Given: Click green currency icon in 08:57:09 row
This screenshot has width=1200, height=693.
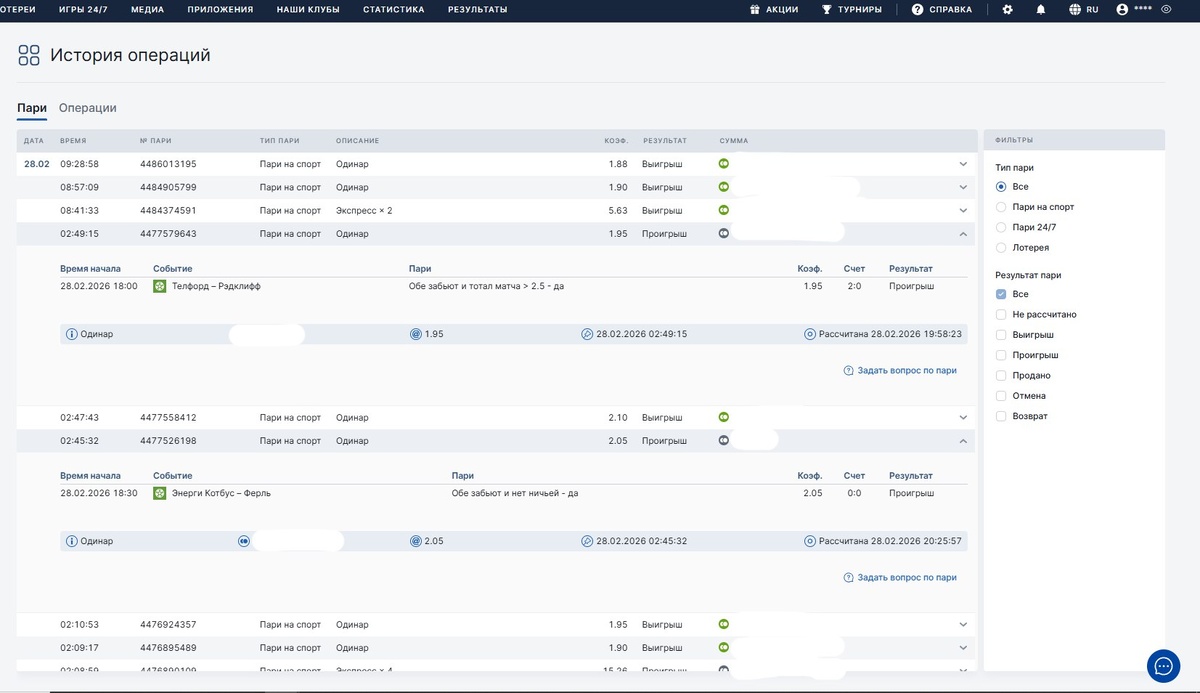Looking at the screenshot, I should click(x=724, y=187).
